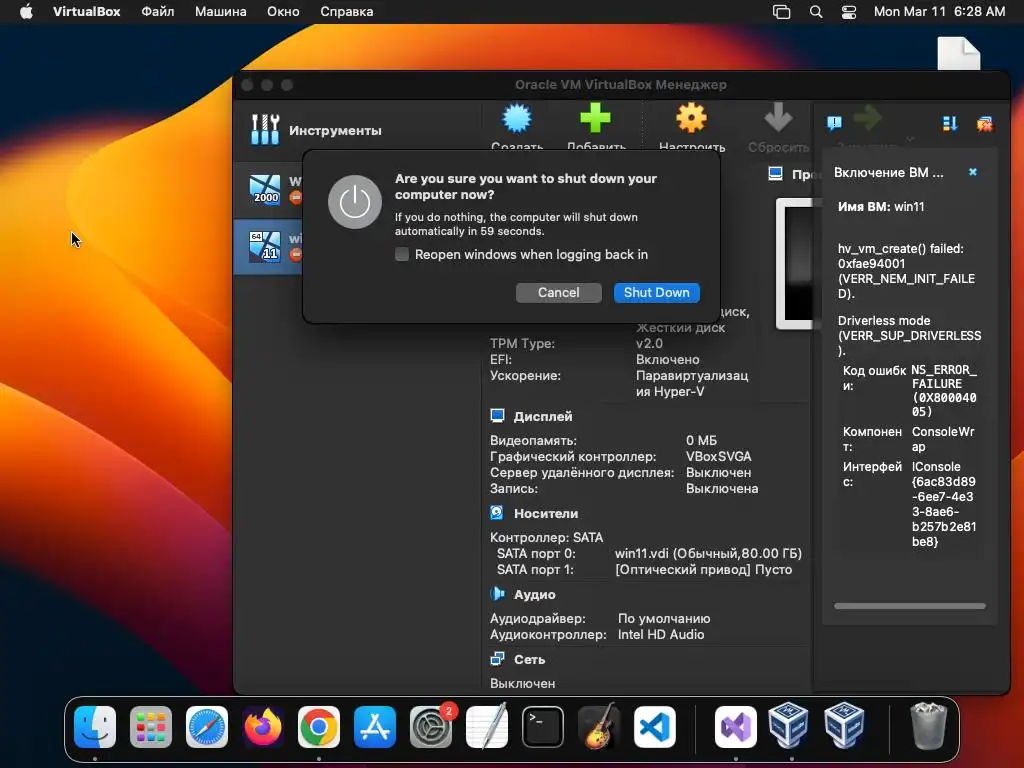Image resolution: width=1024 pixels, height=768 pixels.
Task: Click the Сеть section network icon
Action: [497, 659]
